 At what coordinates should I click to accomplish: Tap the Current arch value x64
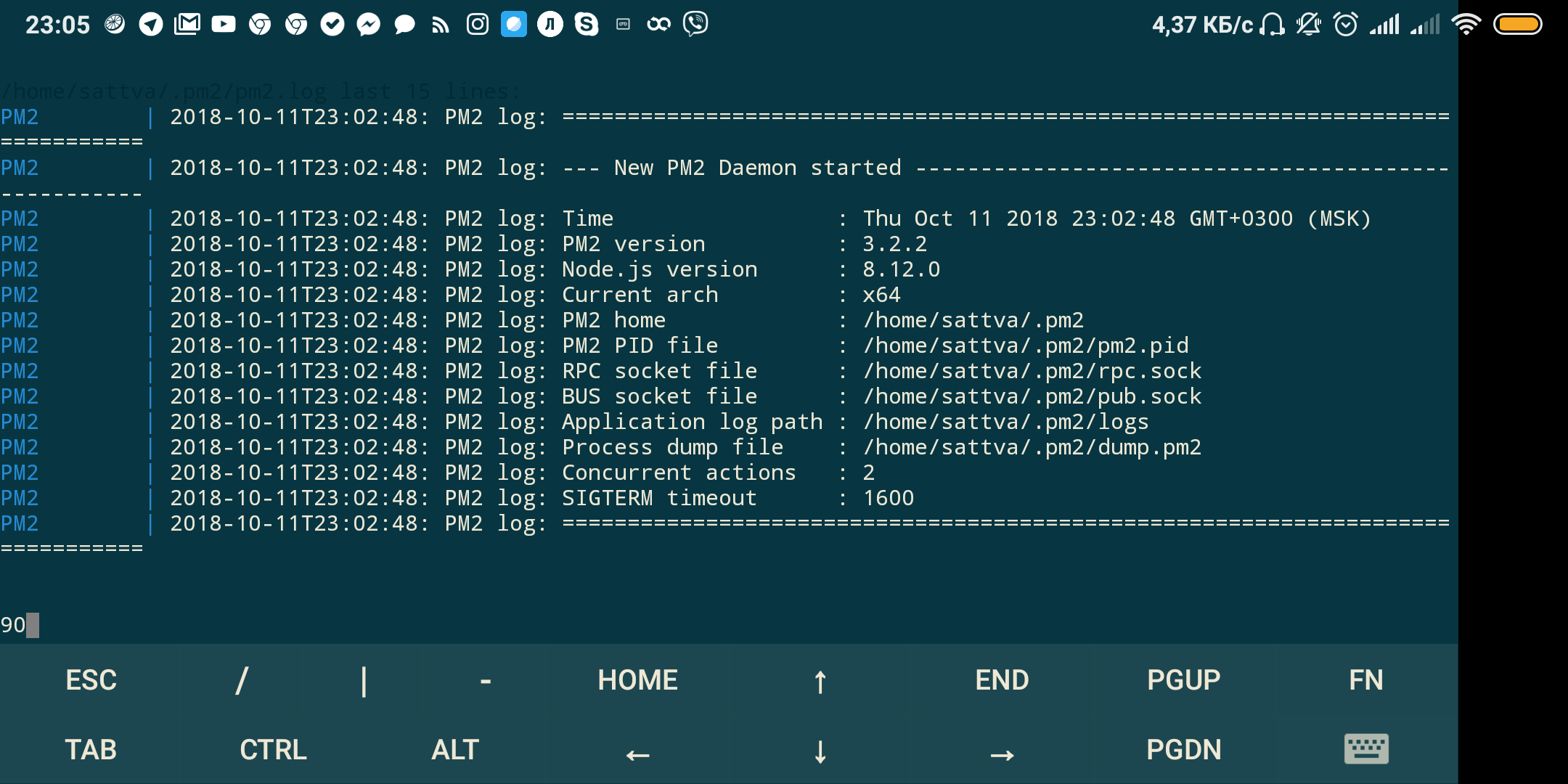tap(881, 295)
